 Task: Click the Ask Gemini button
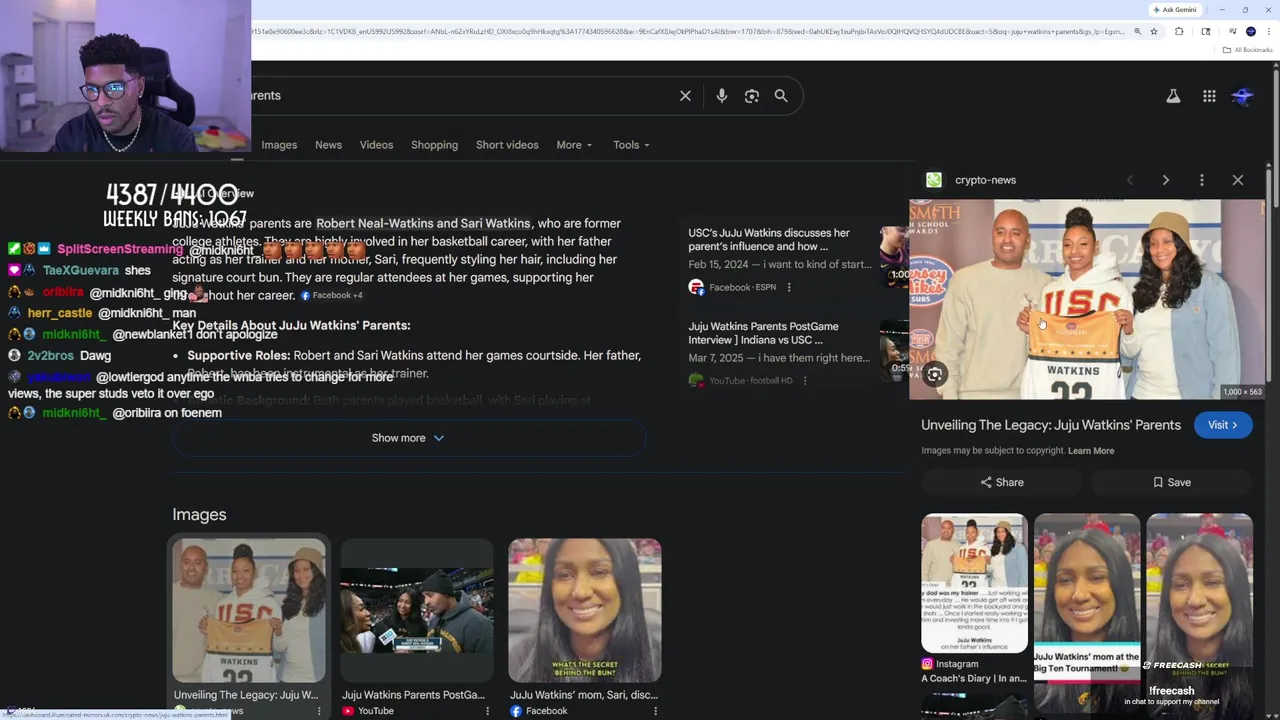point(1175,9)
